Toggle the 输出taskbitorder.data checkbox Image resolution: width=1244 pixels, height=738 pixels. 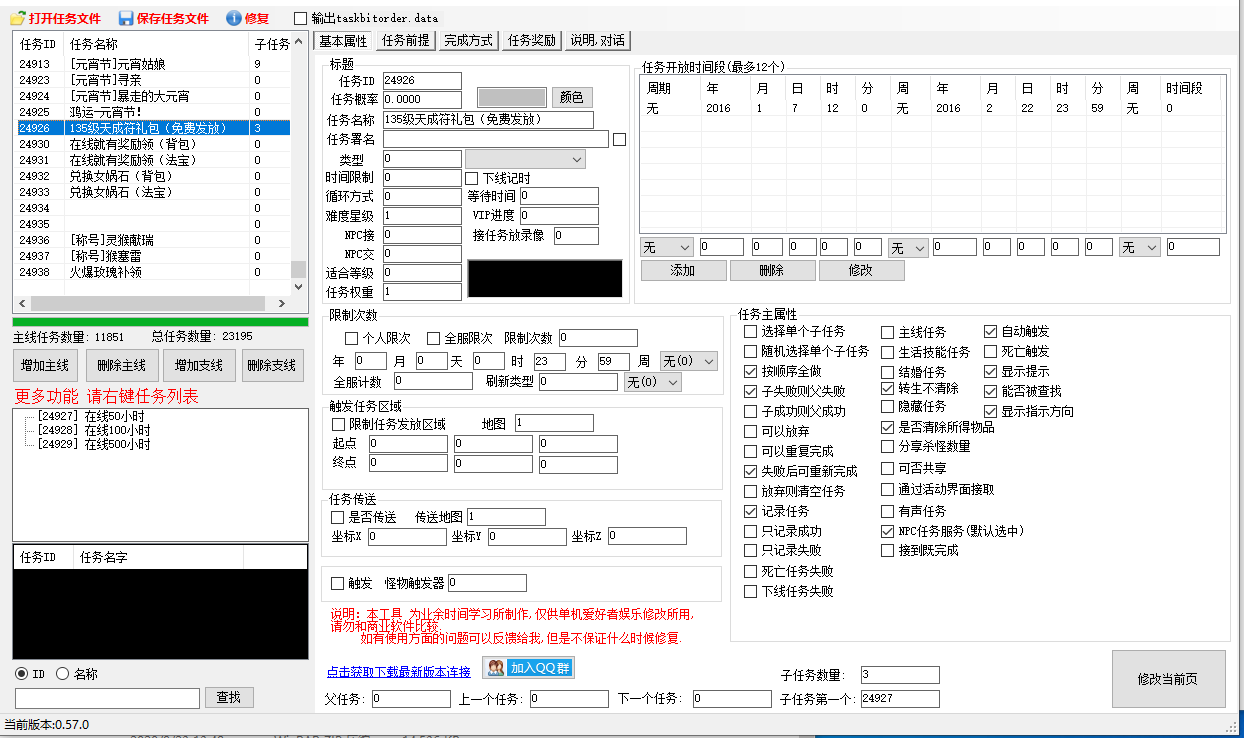(301, 18)
